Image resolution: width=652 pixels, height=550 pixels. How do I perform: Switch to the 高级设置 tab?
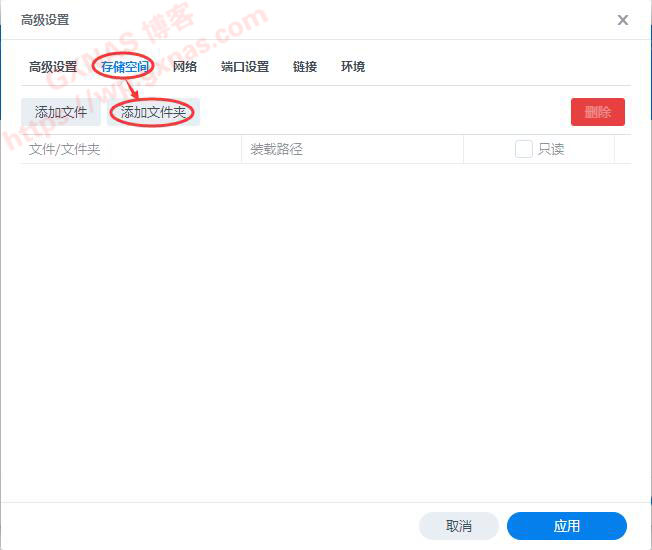(53, 67)
